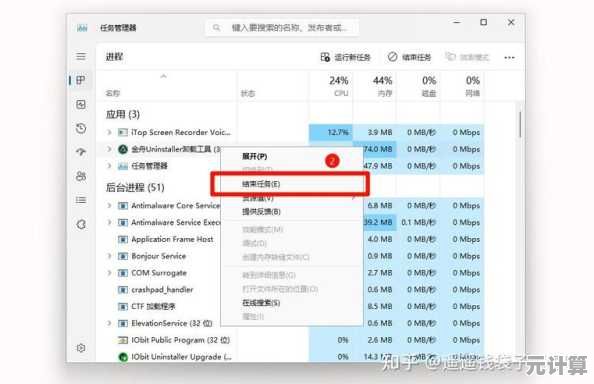Expand Antimalware Core Service row
The width and height of the screenshot is (594, 384).
pos(109,206)
